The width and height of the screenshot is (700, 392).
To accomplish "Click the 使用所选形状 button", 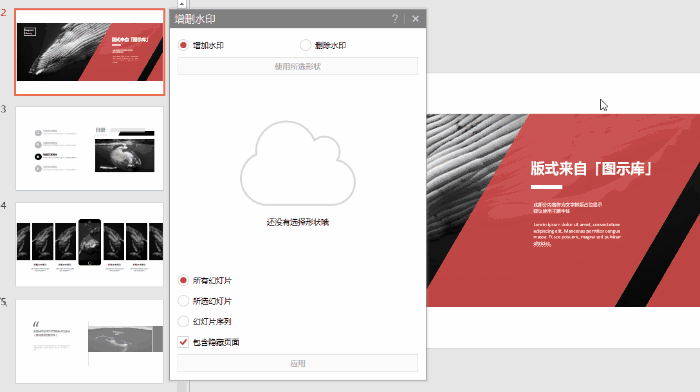I will pyautogui.click(x=297, y=67).
